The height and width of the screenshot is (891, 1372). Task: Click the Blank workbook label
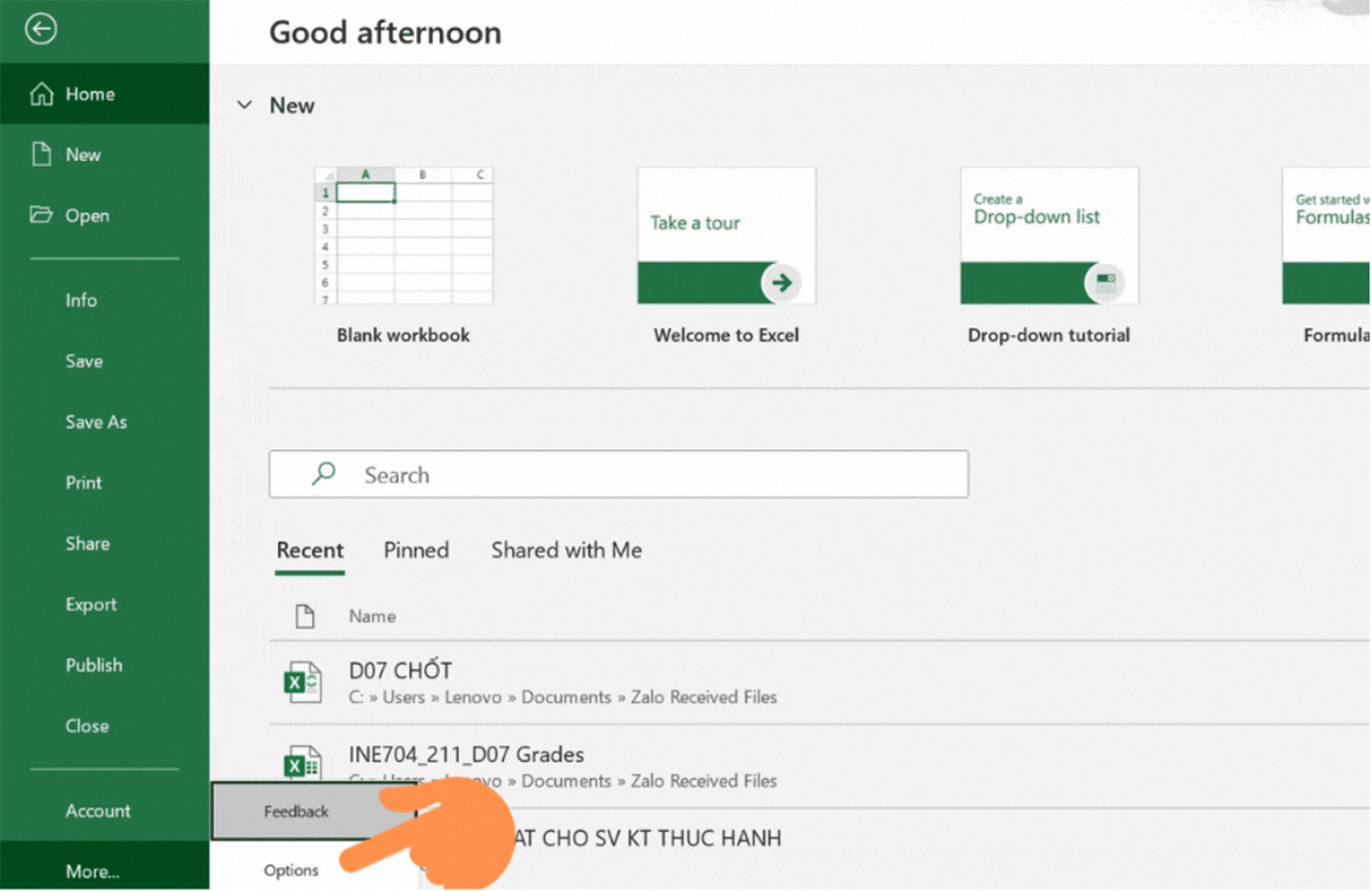(x=403, y=336)
